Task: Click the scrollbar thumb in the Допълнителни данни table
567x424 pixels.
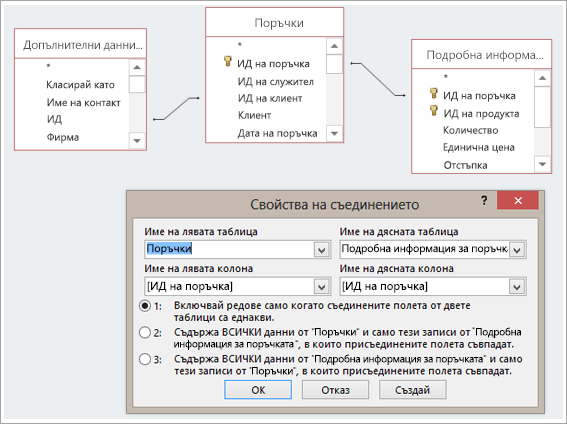Action: (x=137, y=84)
